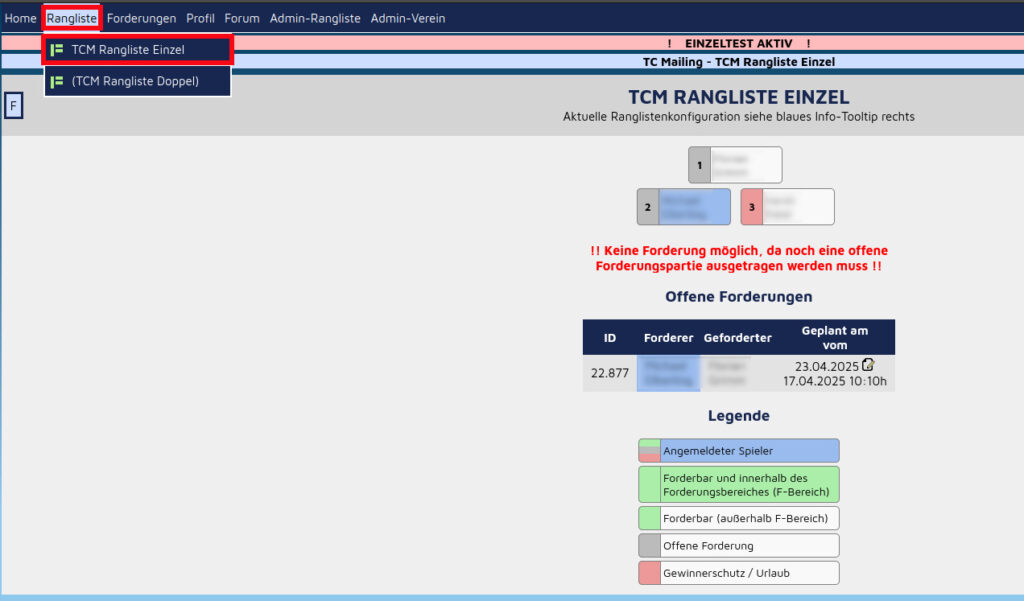Open the Forum page
The height and width of the screenshot is (601, 1024).
pos(242,18)
